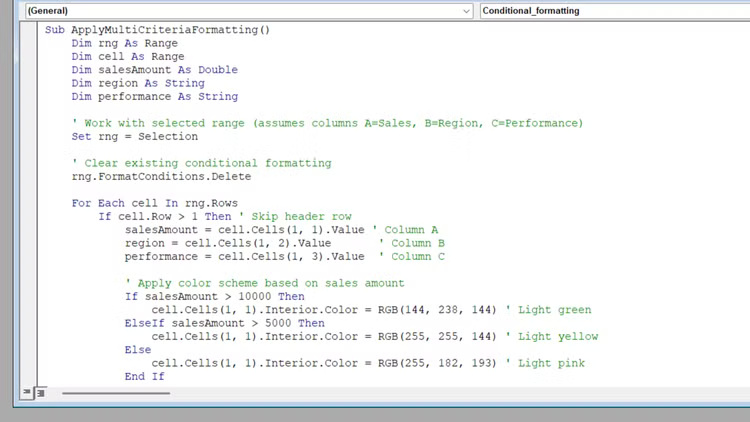Viewport: 750px width, 422px height.
Task: Click the 'Light green' comment
Action: pyautogui.click(x=548, y=310)
